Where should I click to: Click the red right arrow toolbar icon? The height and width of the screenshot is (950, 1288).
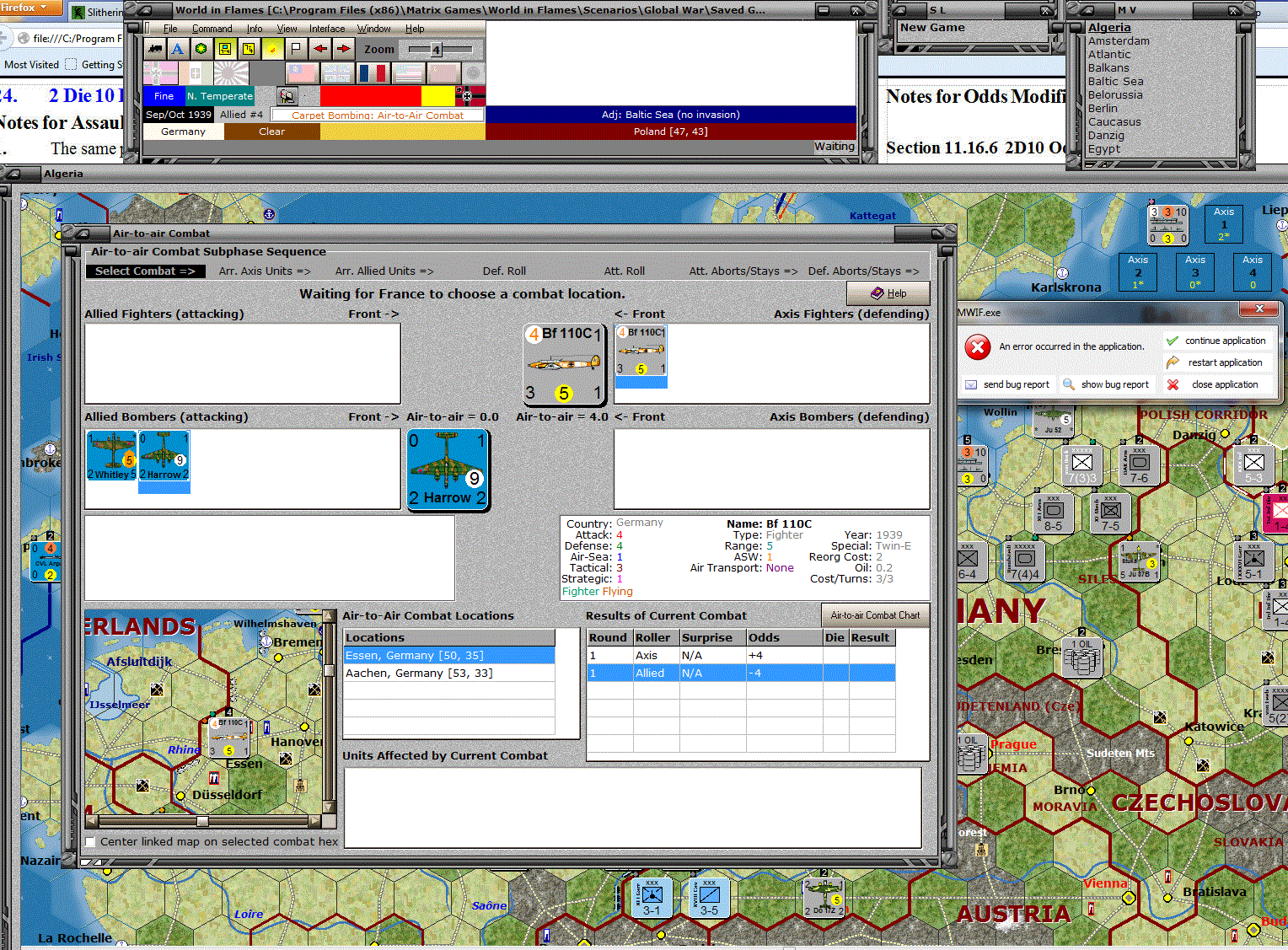pyautogui.click(x=344, y=49)
